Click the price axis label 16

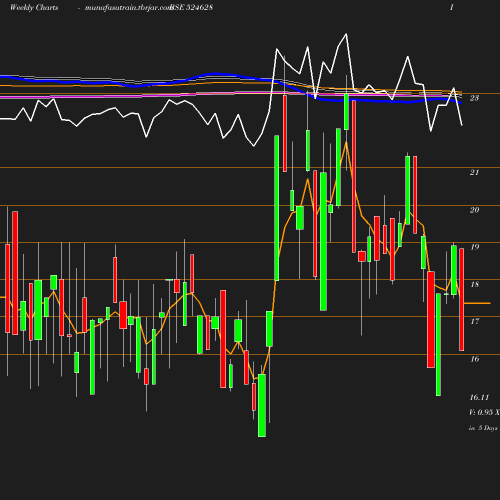tap(474, 359)
